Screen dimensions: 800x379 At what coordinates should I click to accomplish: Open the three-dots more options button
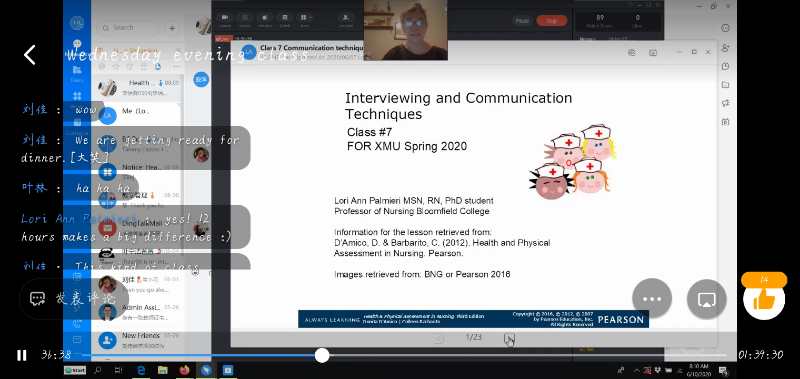652,299
